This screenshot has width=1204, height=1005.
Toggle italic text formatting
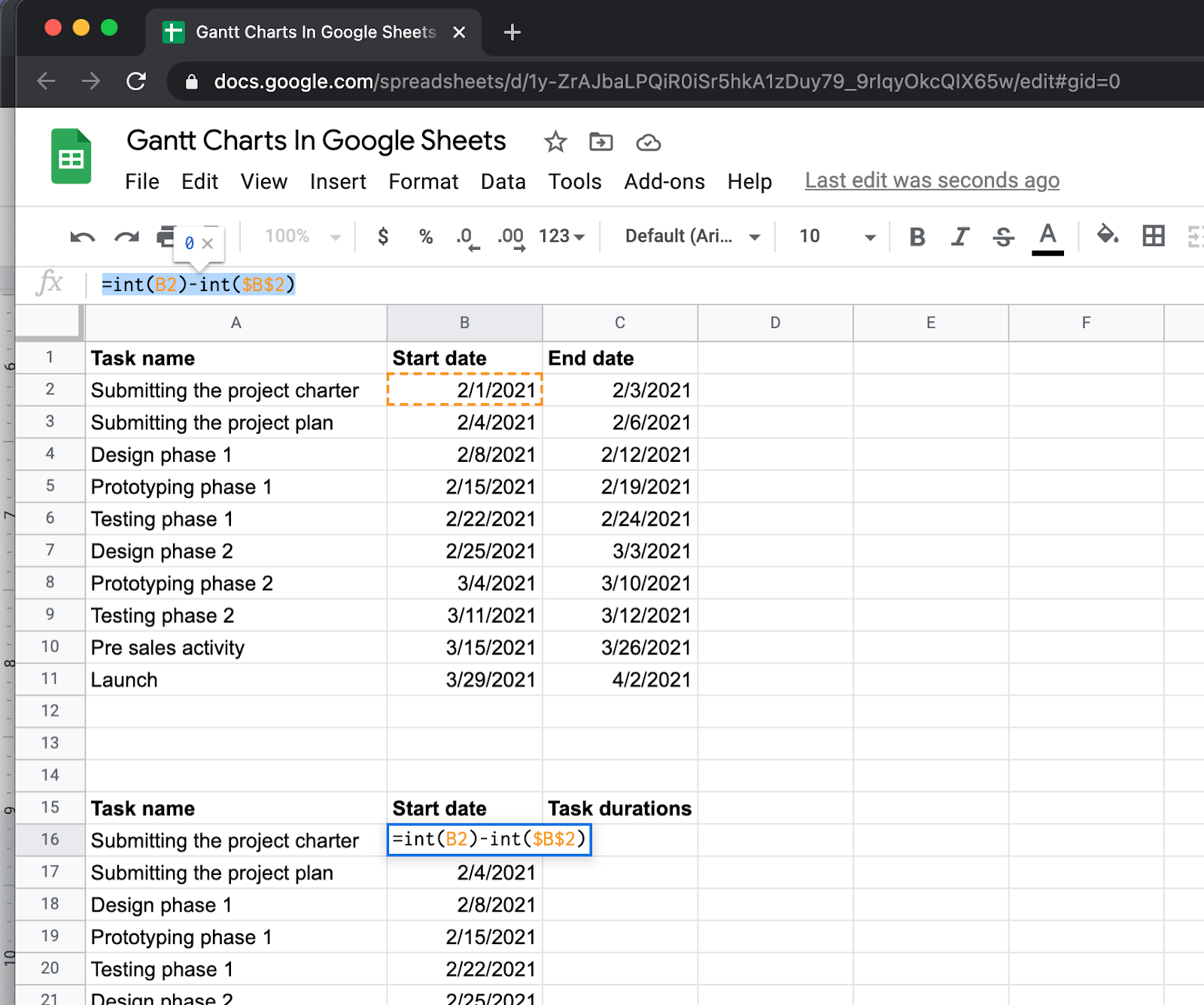click(x=959, y=237)
